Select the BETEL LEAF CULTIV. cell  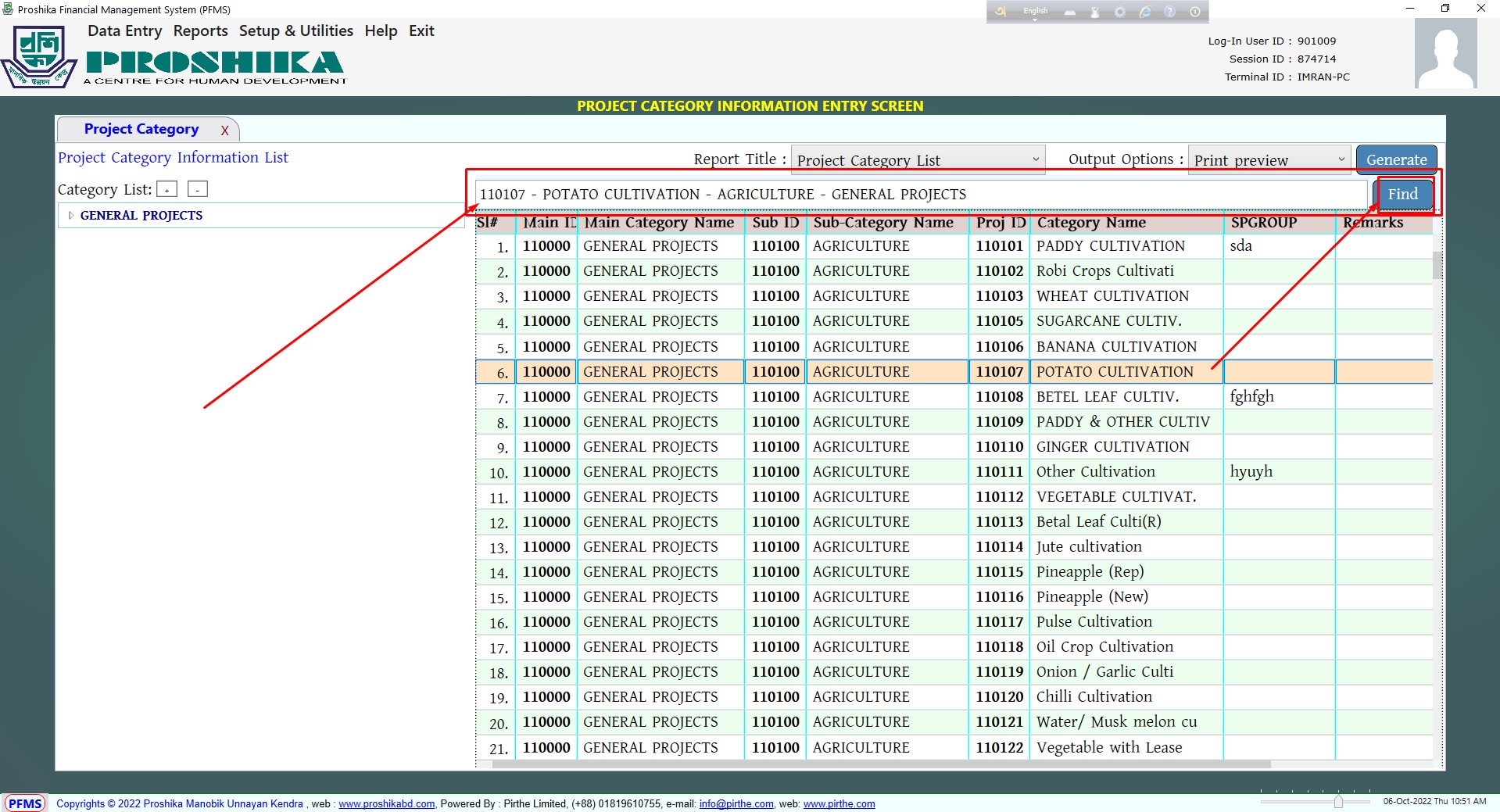point(1126,397)
